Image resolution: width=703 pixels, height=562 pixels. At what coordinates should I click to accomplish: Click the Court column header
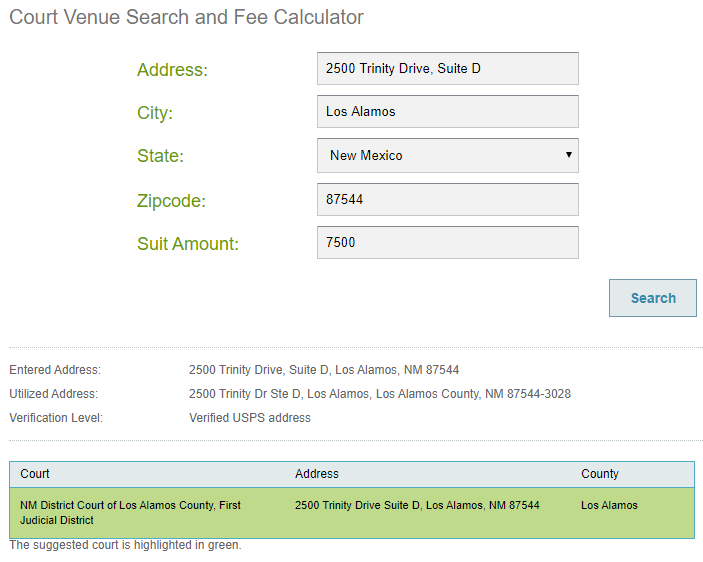pos(35,474)
